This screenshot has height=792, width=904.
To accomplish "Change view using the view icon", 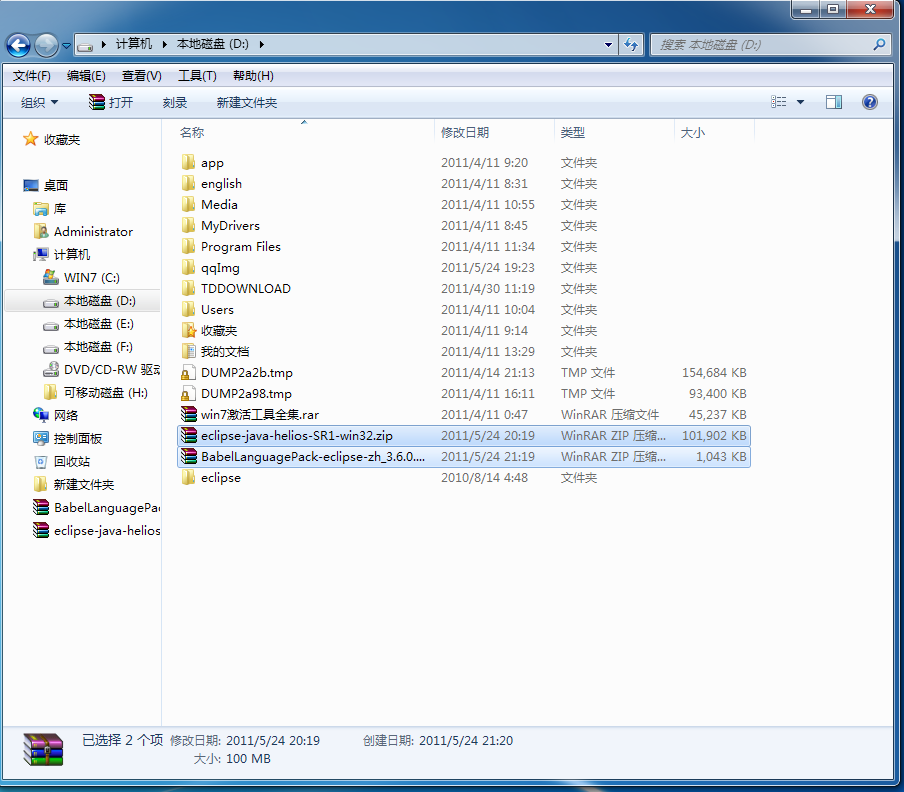I will coord(778,102).
